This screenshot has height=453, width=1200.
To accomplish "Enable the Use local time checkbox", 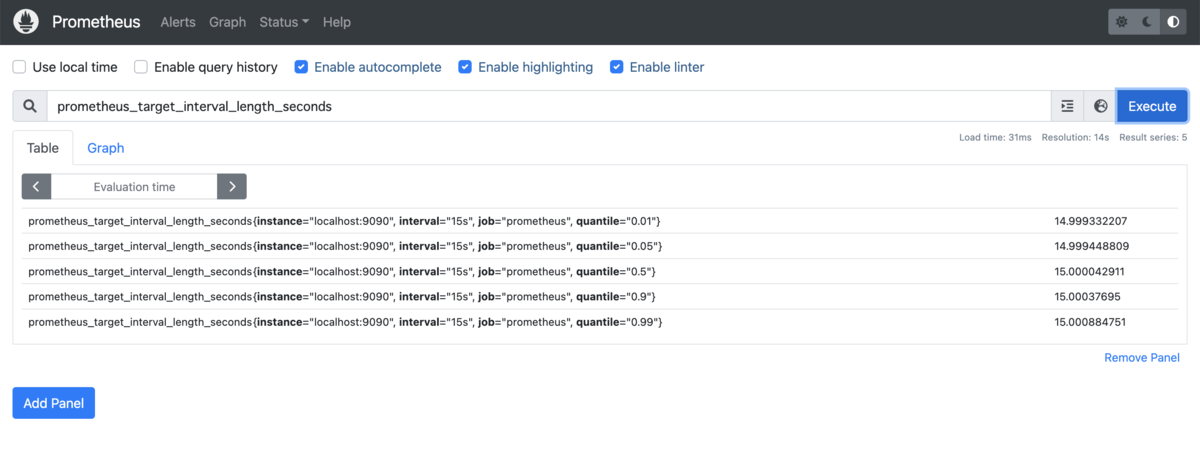I will [20, 67].
